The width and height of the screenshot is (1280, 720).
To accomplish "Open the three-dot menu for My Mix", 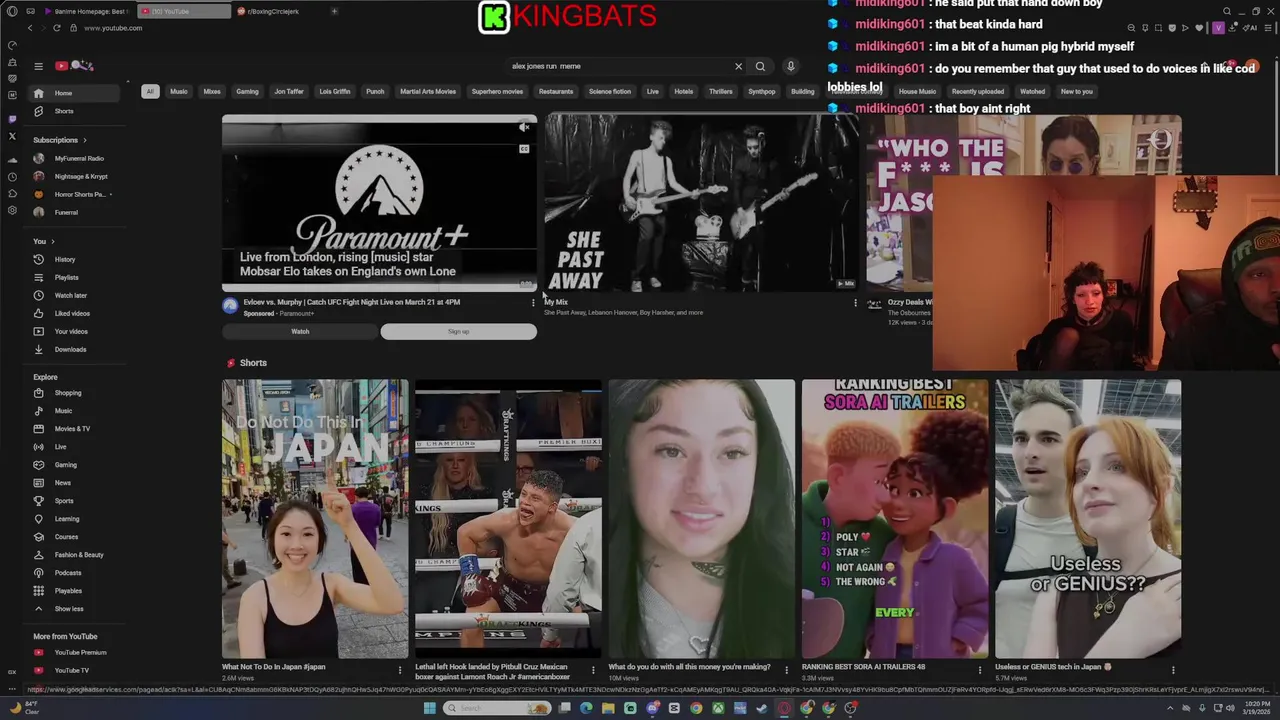I will 855,302.
